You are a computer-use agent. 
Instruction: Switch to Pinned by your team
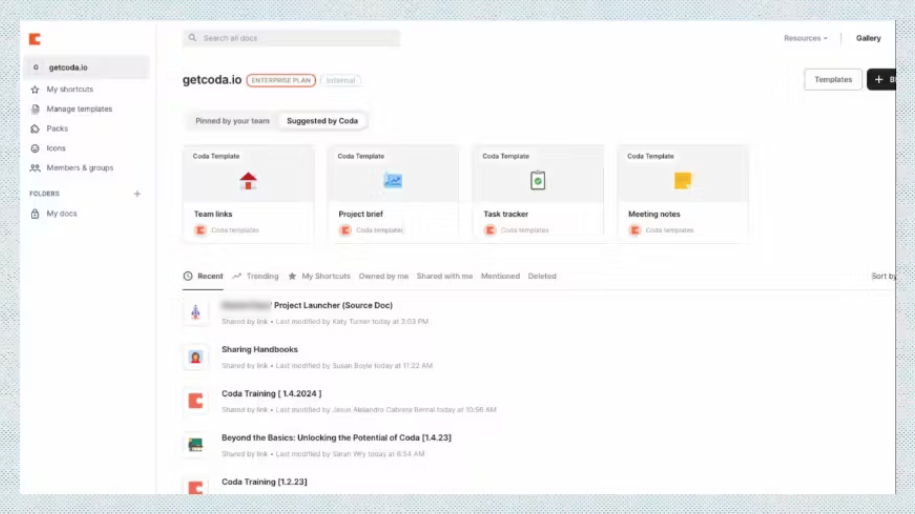pyautogui.click(x=232, y=121)
